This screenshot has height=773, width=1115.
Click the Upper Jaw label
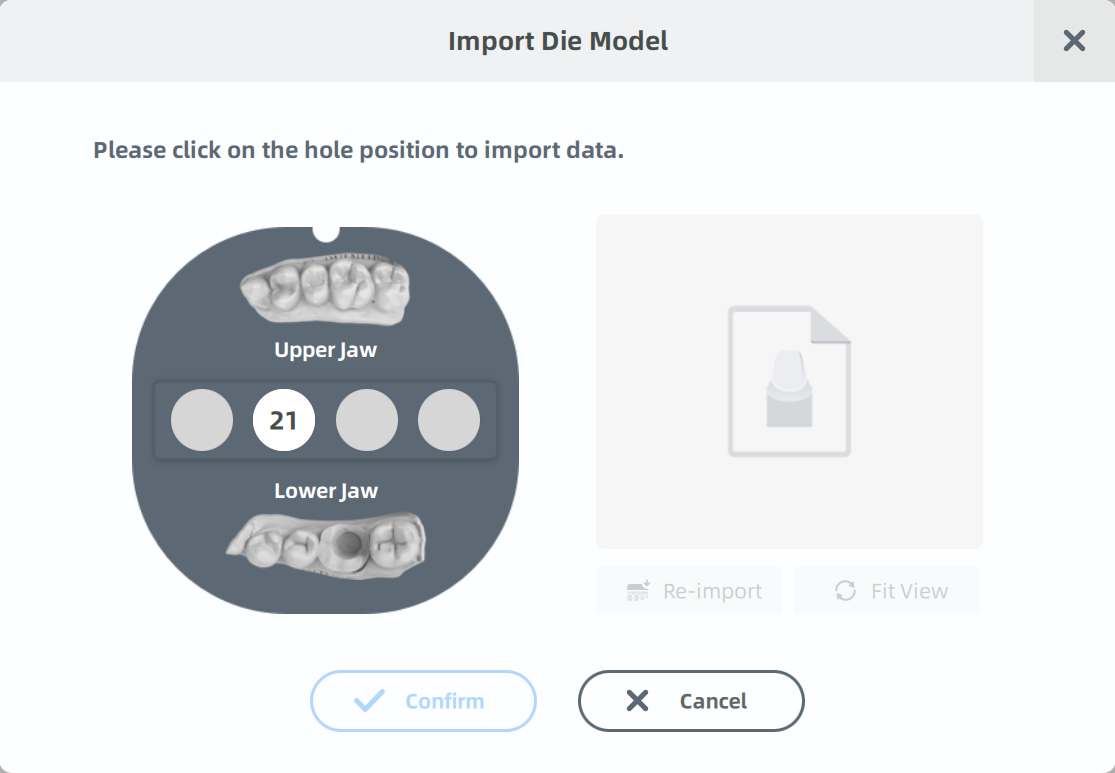(326, 350)
